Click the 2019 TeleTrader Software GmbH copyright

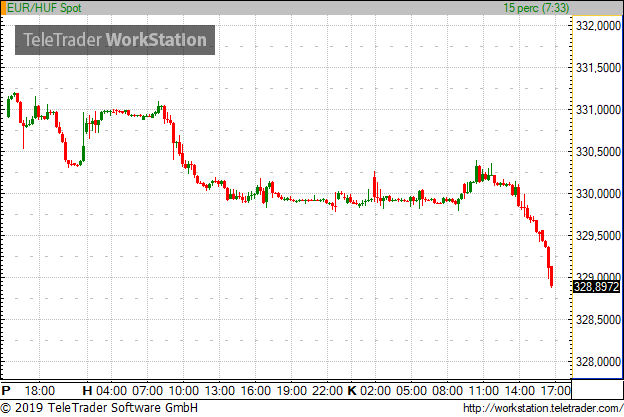pos(99,408)
